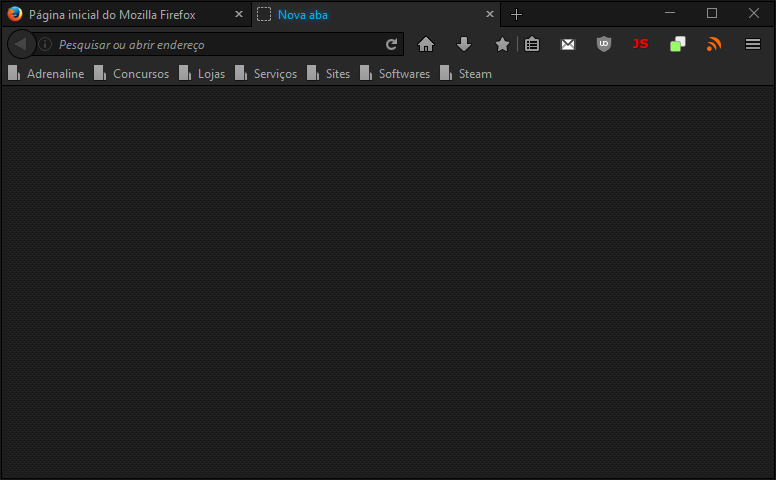
Task: Show site info via the info icon
Action: tap(45, 45)
